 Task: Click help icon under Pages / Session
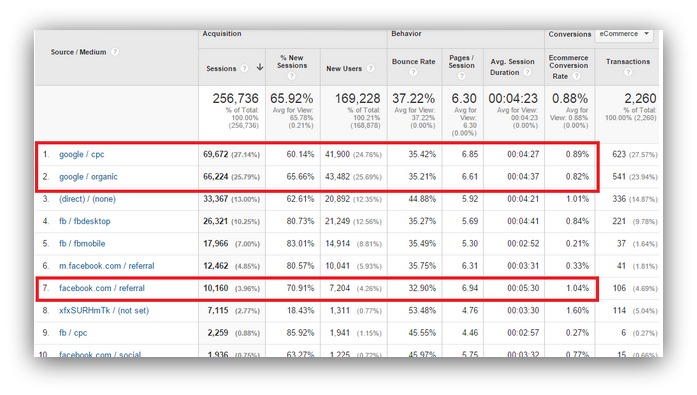tap(461, 76)
